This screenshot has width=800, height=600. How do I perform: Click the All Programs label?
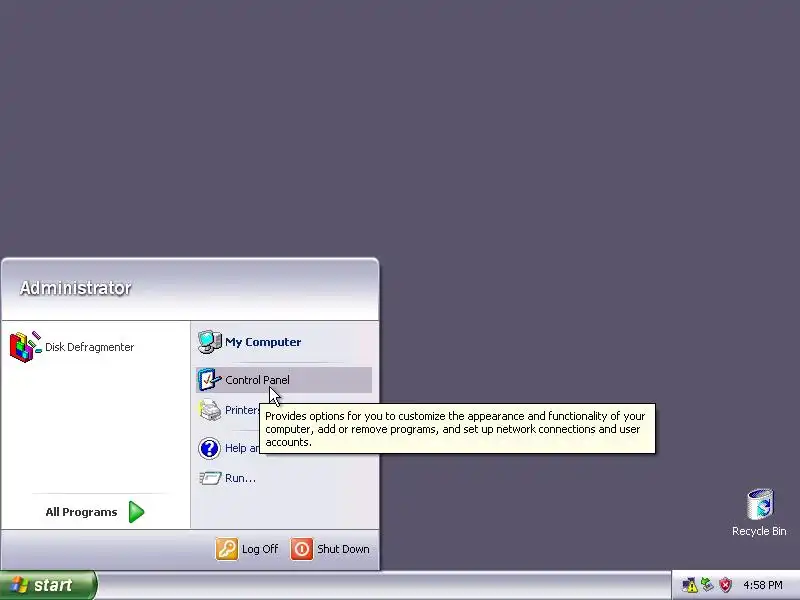81,512
